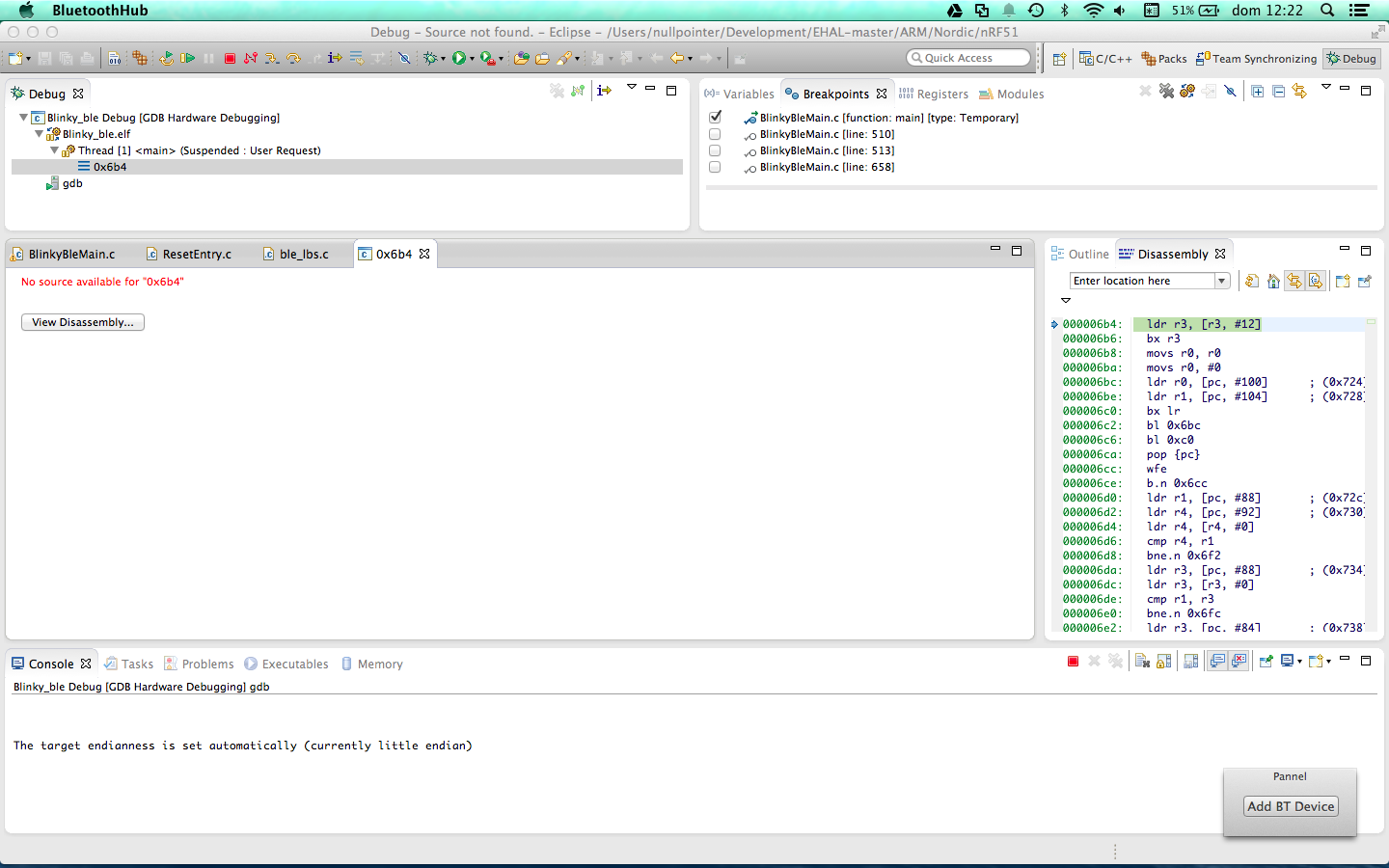This screenshot has height=868, width=1389.
Task: Select the gdb process in Debug tree
Action: pyautogui.click(x=65, y=183)
